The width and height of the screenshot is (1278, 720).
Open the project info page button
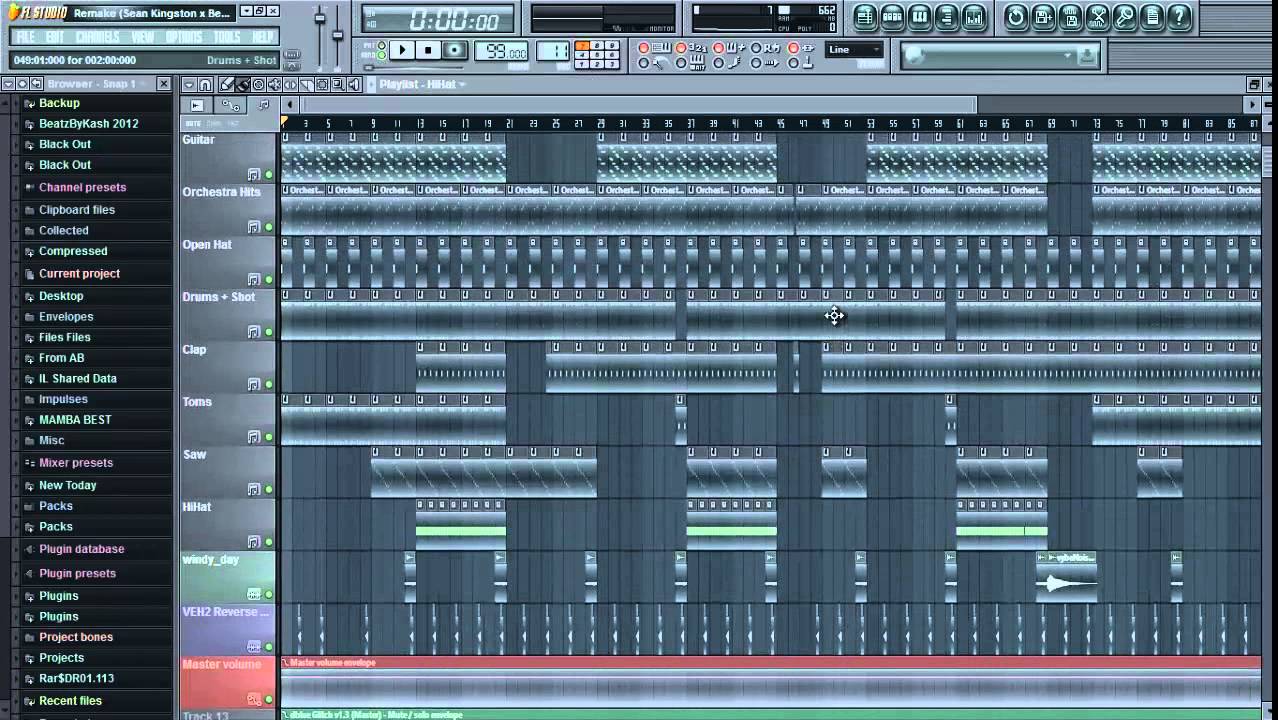(x=1151, y=17)
